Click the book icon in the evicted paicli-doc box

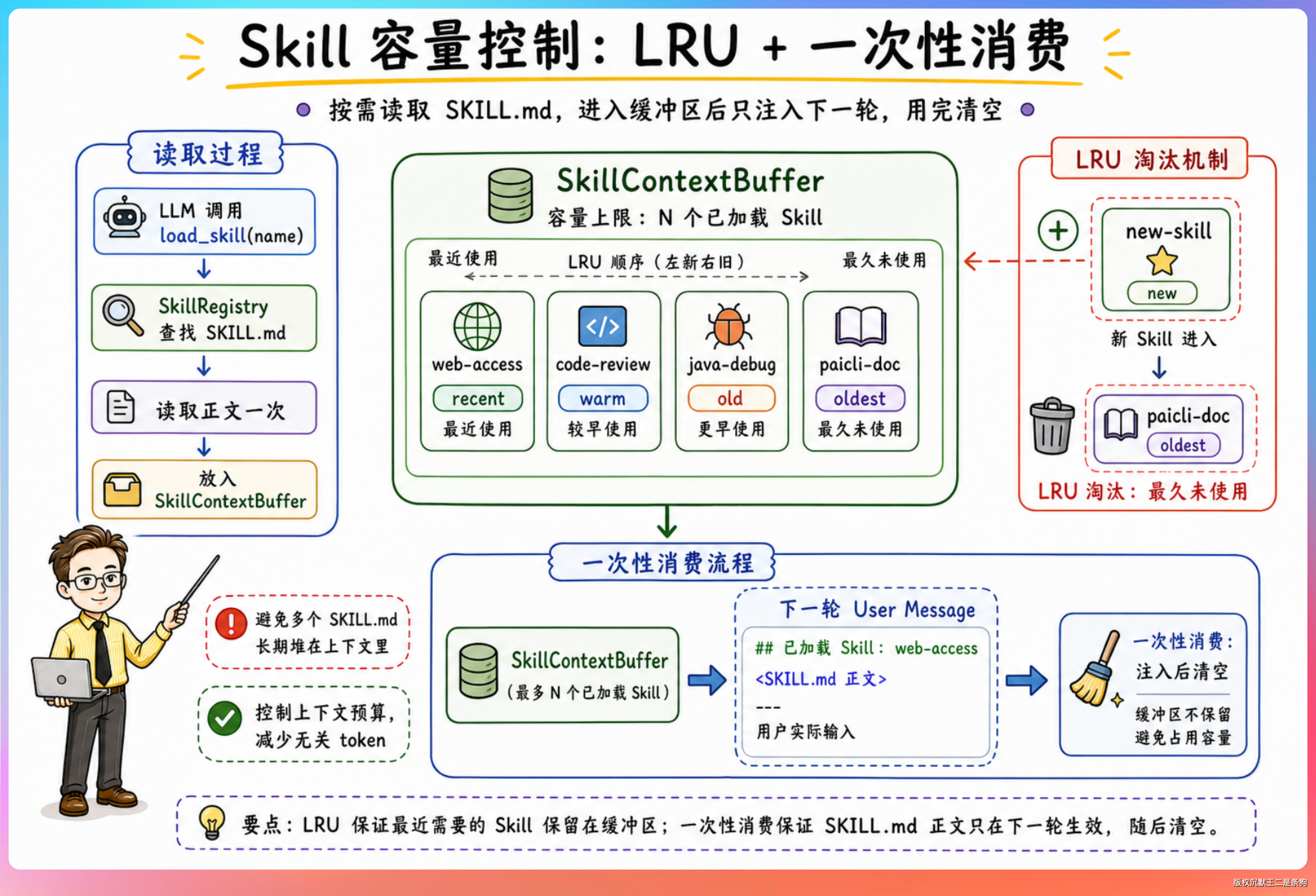pos(1121,424)
